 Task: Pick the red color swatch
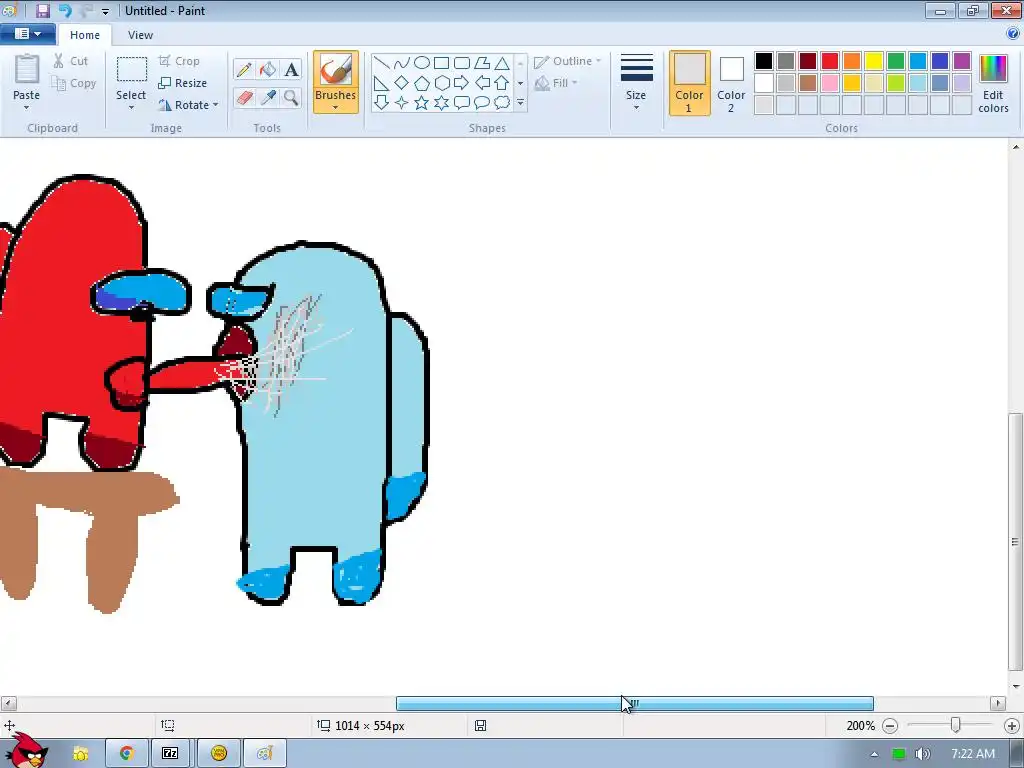click(x=830, y=61)
